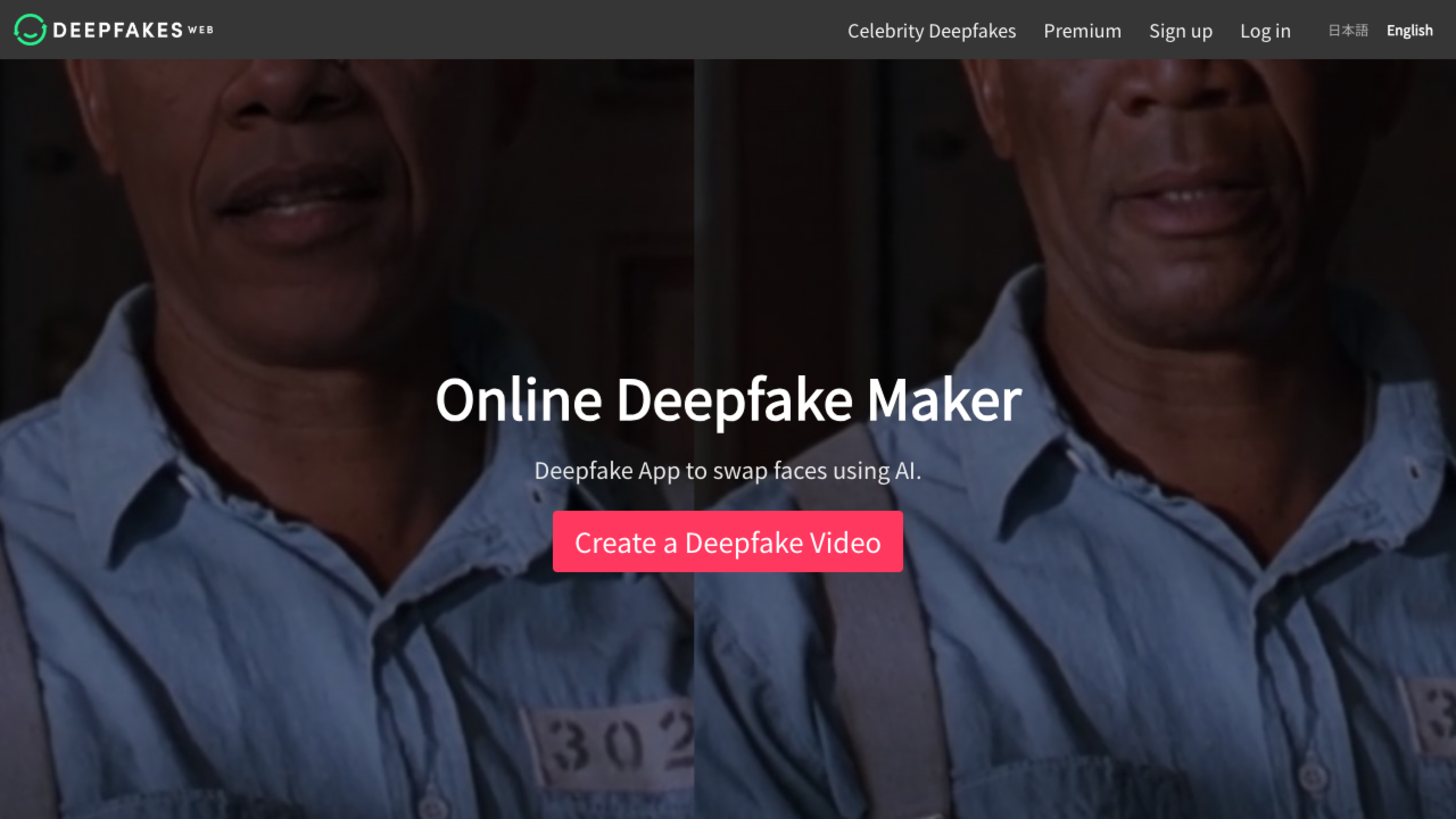This screenshot has height=819, width=1456.
Task: Go to the Premium page
Action: pyautogui.click(x=1083, y=30)
